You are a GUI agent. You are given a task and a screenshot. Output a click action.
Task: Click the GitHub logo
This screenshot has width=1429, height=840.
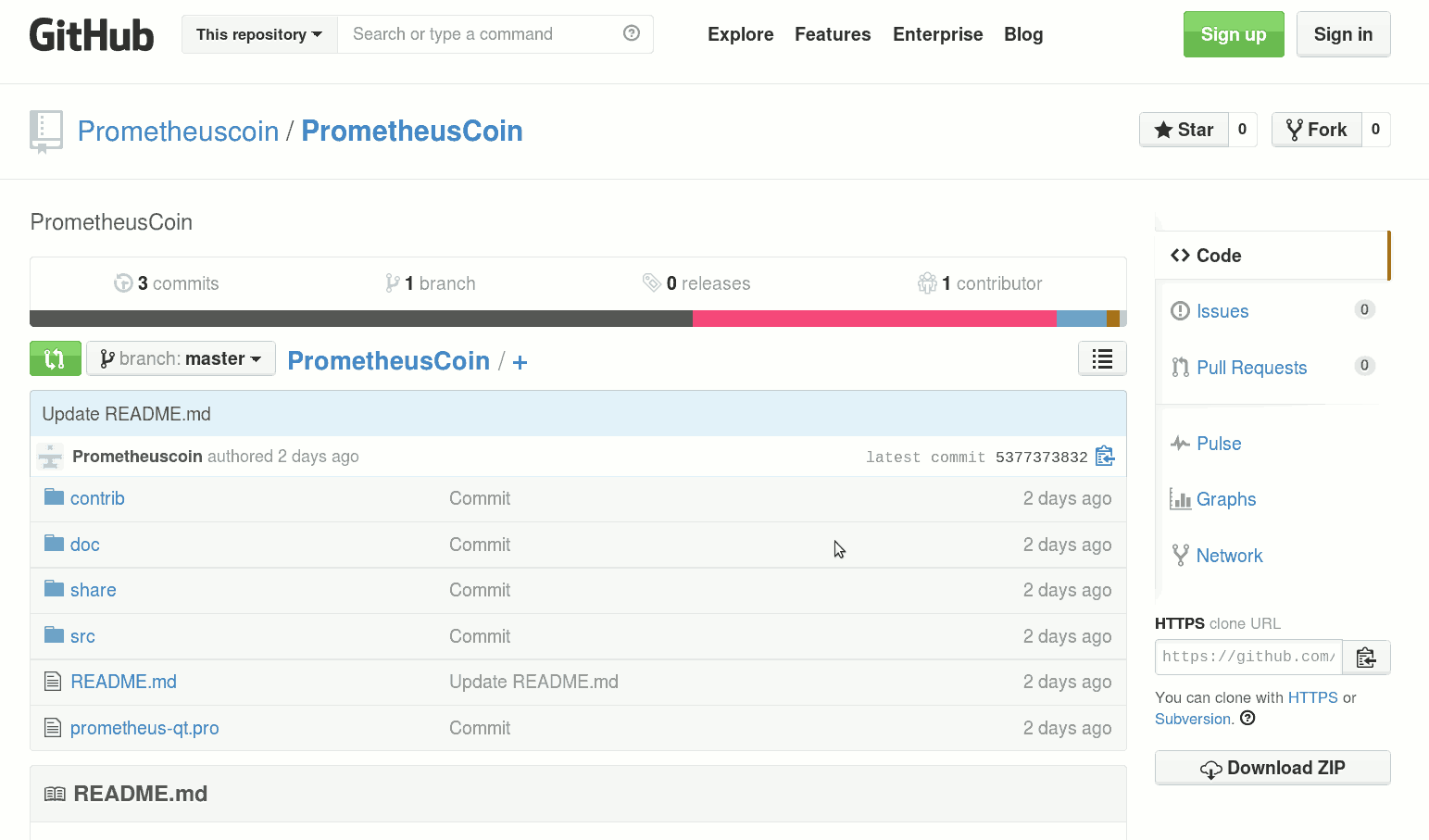(x=92, y=35)
